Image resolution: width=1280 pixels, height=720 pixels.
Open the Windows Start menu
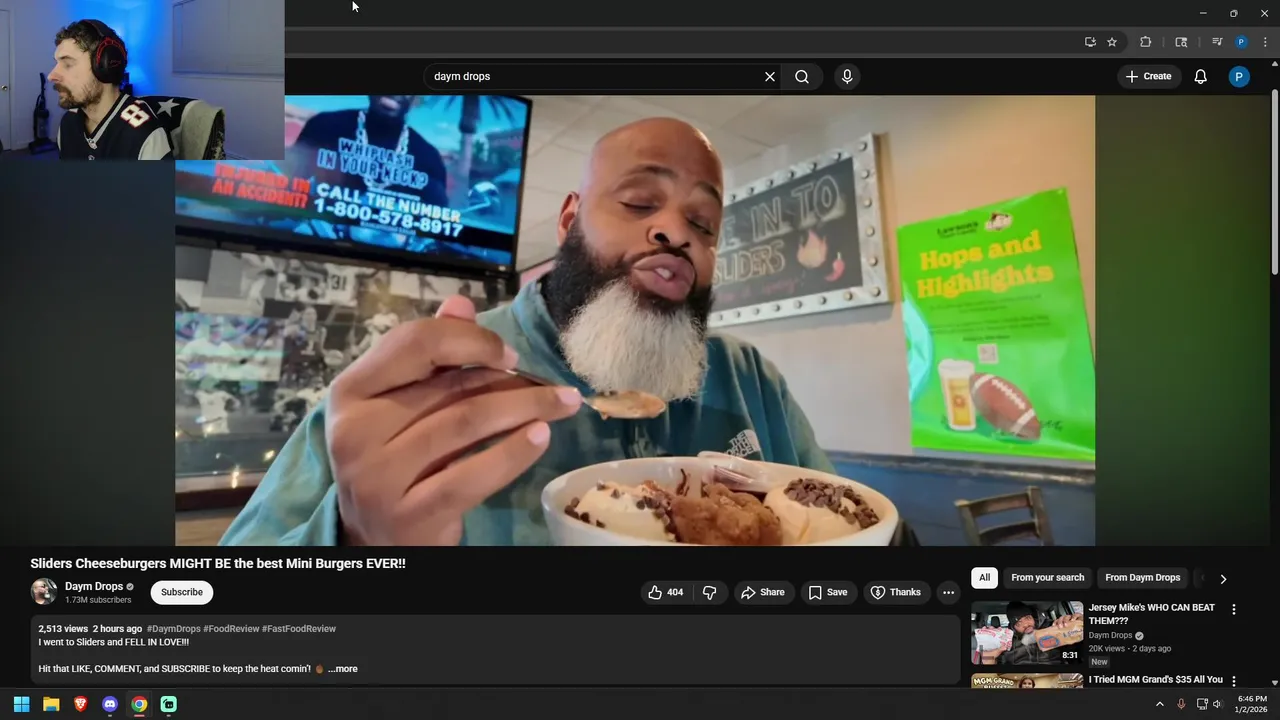click(21, 704)
